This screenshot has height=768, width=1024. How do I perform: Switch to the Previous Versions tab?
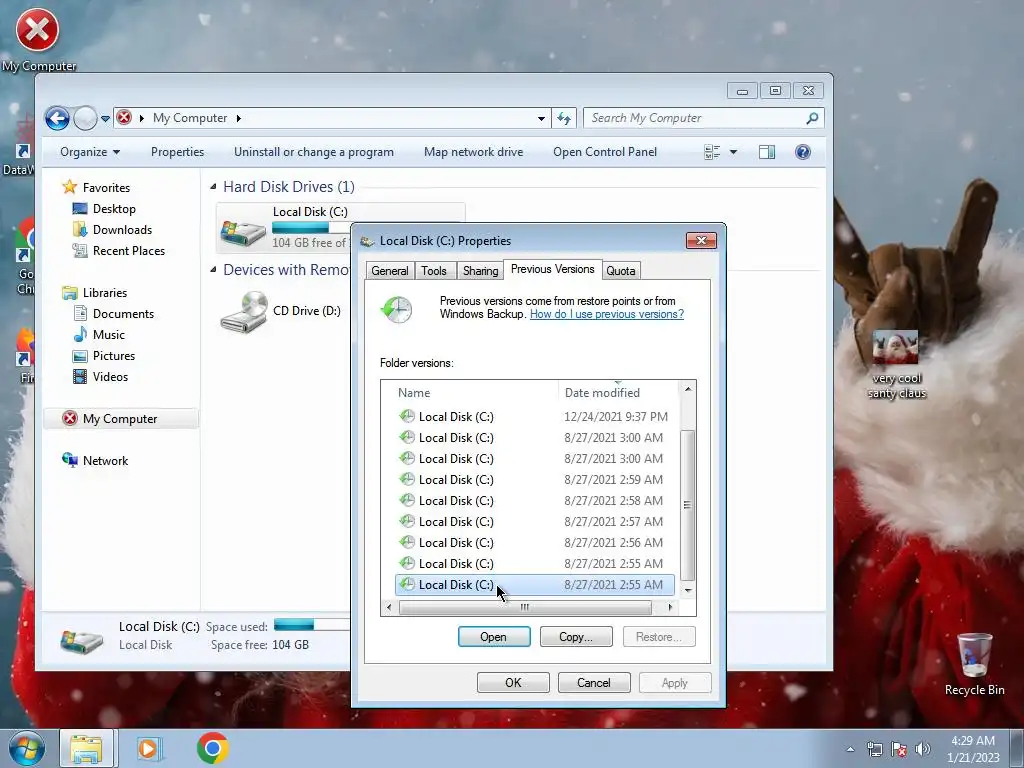tap(552, 269)
